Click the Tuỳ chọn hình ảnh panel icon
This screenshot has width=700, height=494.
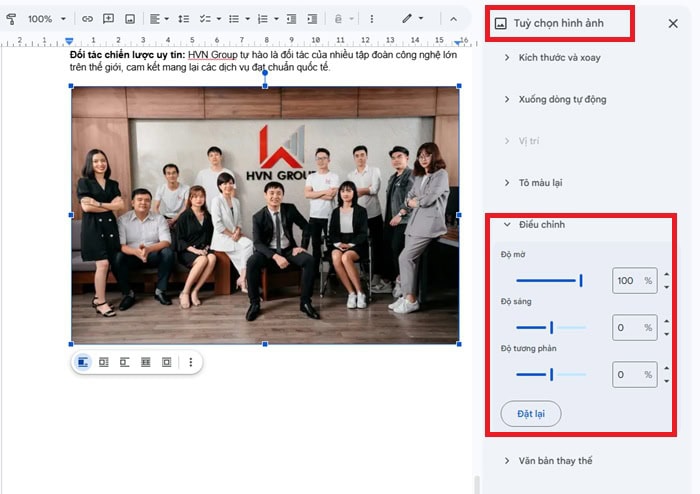click(x=500, y=24)
